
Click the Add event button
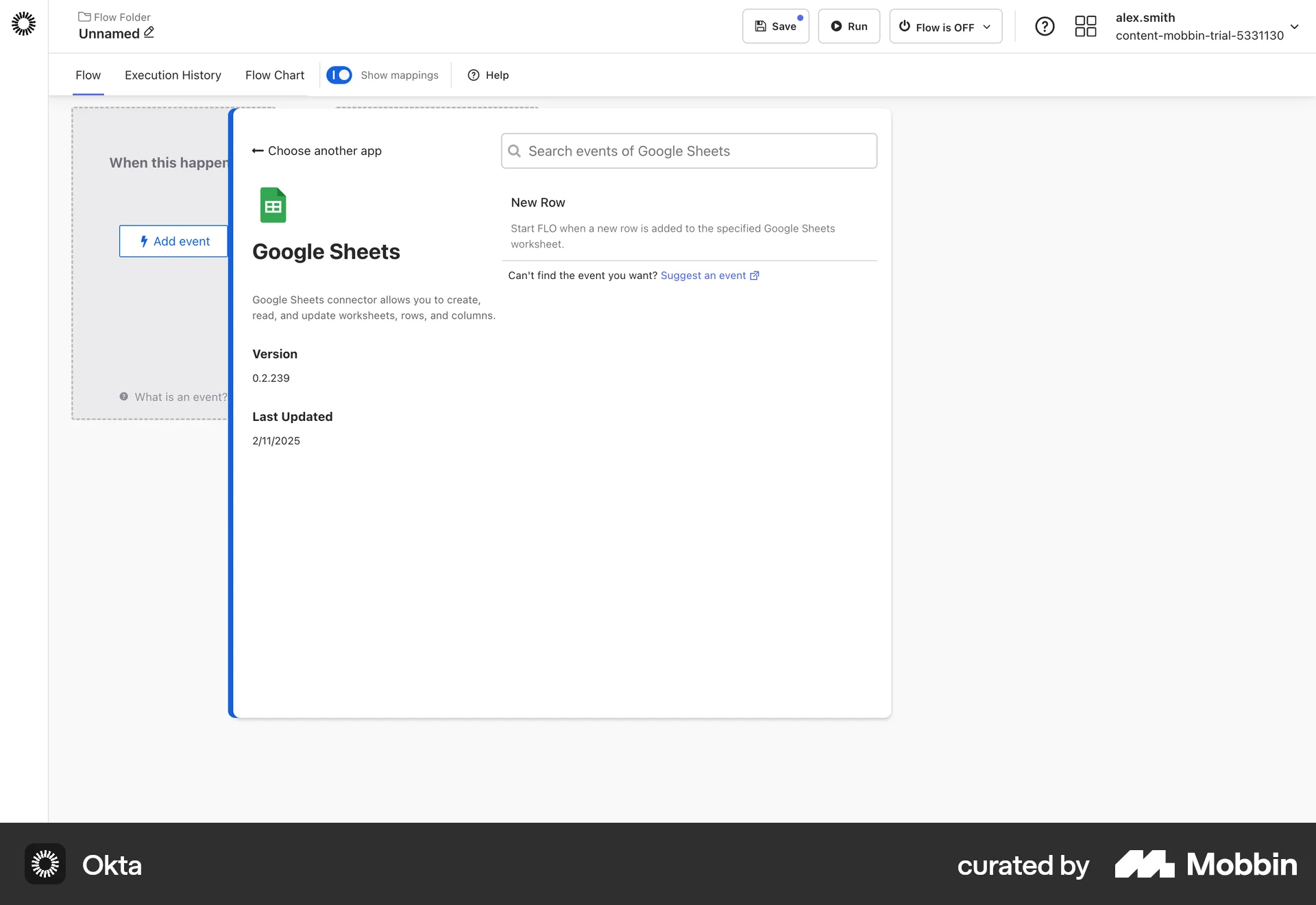(173, 241)
